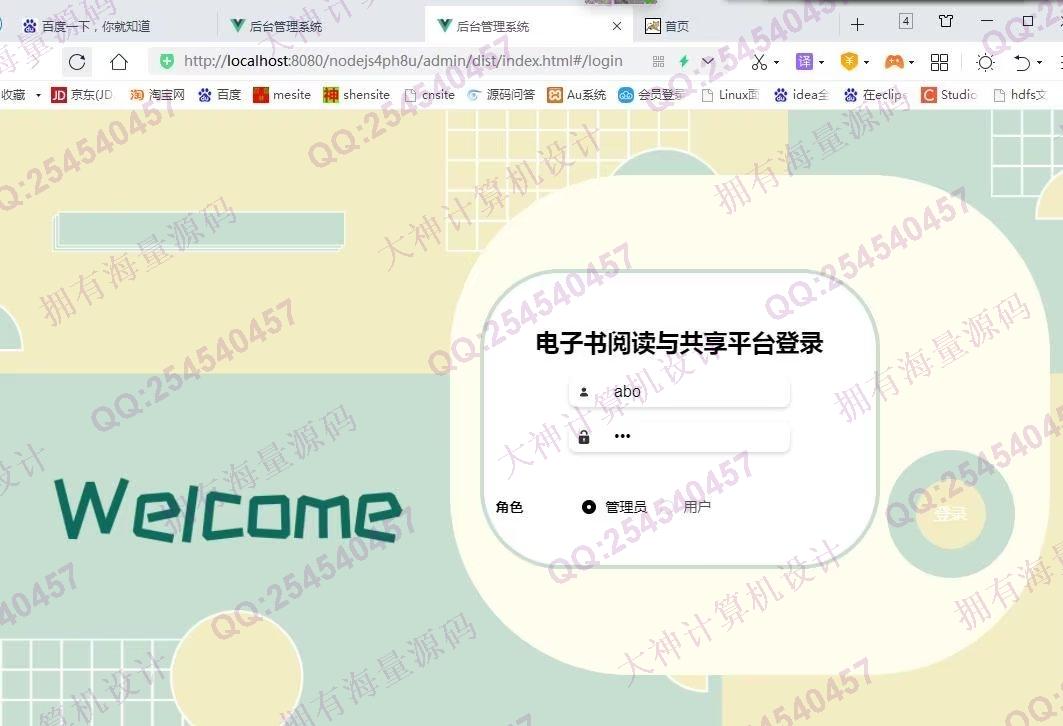Close the active 后台管理系统 tab
1063x726 pixels.
[x=616, y=26]
